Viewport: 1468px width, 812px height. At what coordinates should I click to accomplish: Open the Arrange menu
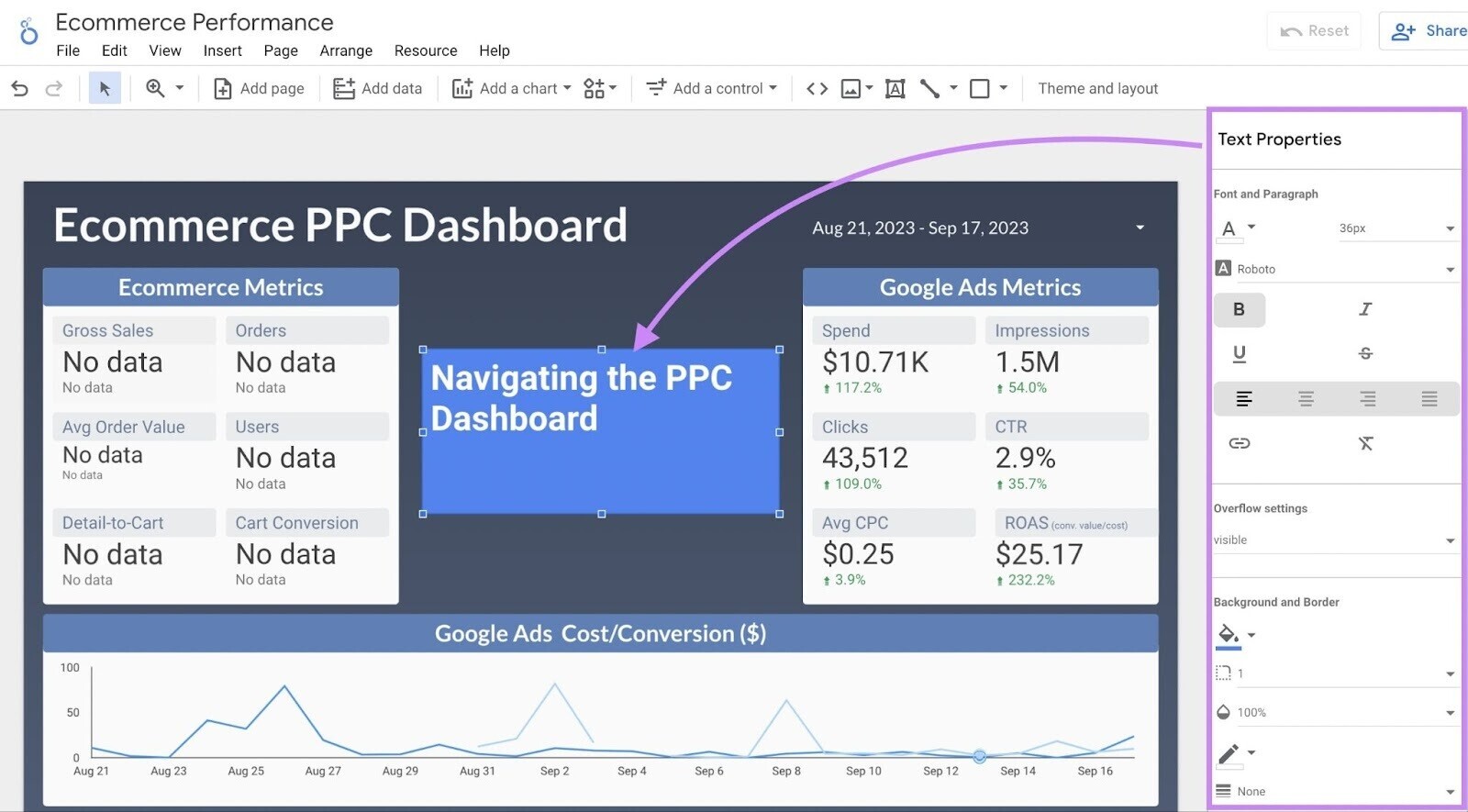point(346,50)
